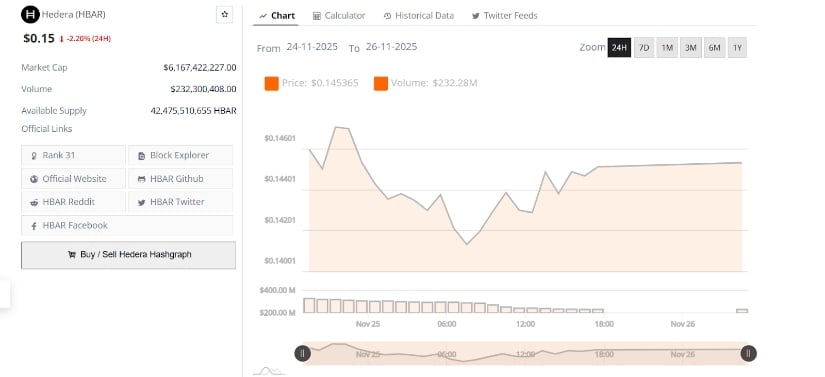Click the Facebook icon

[x=34, y=226]
